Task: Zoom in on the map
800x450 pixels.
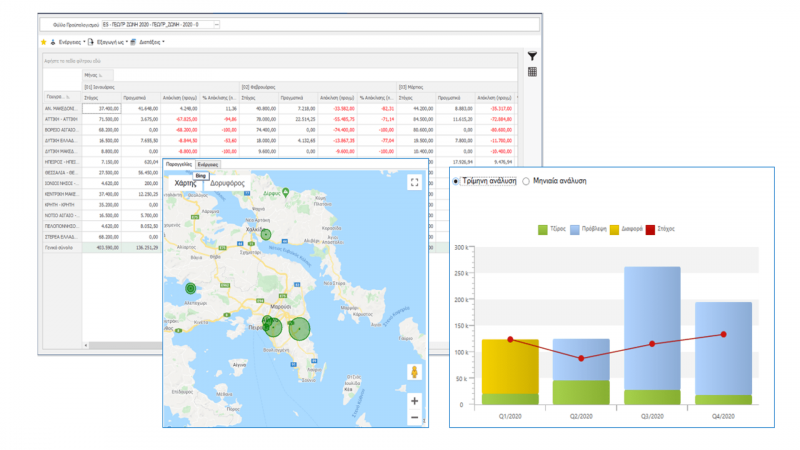Action: click(x=414, y=401)
